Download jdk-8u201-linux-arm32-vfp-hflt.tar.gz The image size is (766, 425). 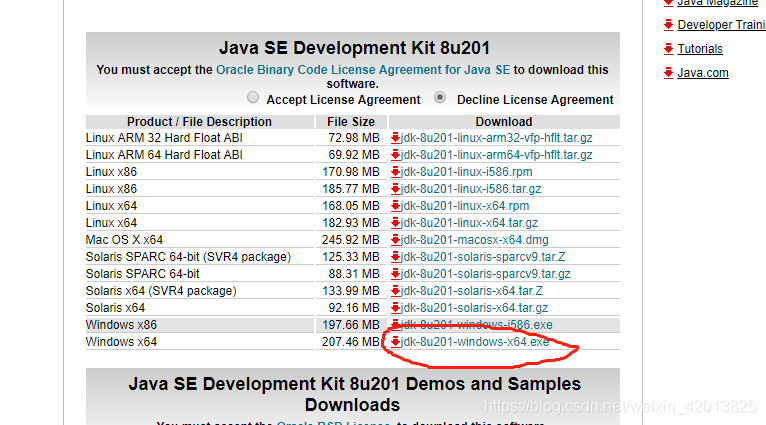tap(496, 138)
